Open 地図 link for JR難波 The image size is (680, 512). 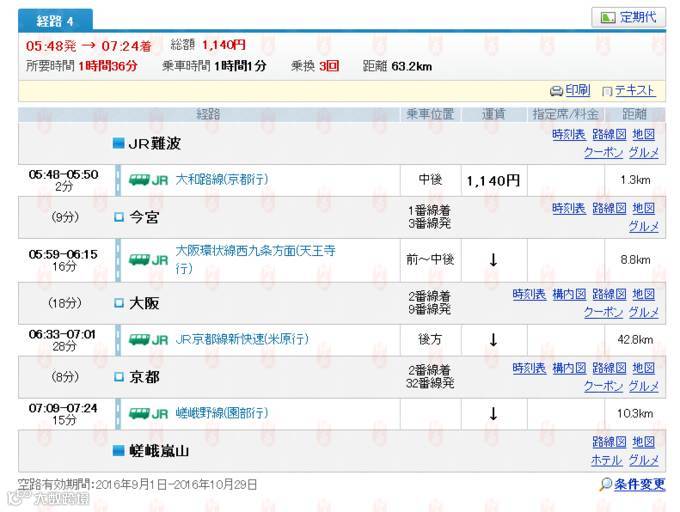click(x=644, y=135)
